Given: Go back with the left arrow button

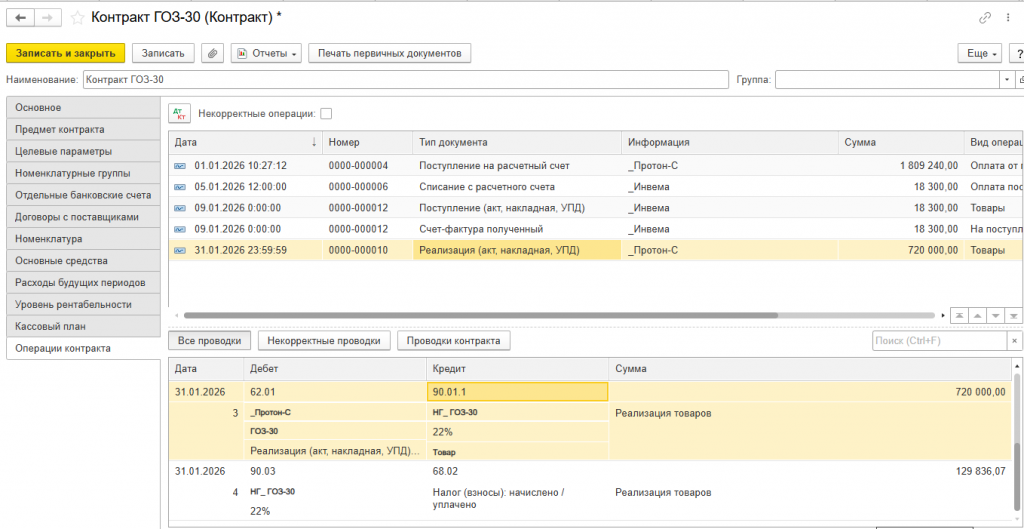Looking at the screenshot, I should (x=20, y=18).
